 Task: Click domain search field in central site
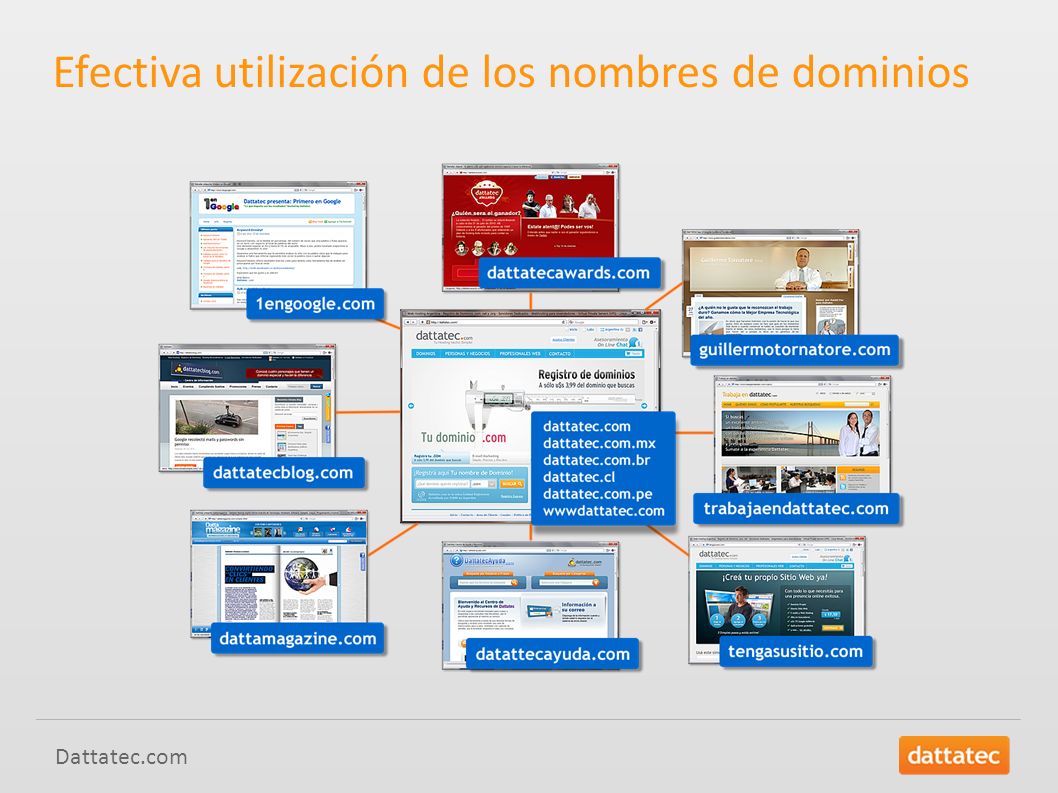(x=443, y=484)
